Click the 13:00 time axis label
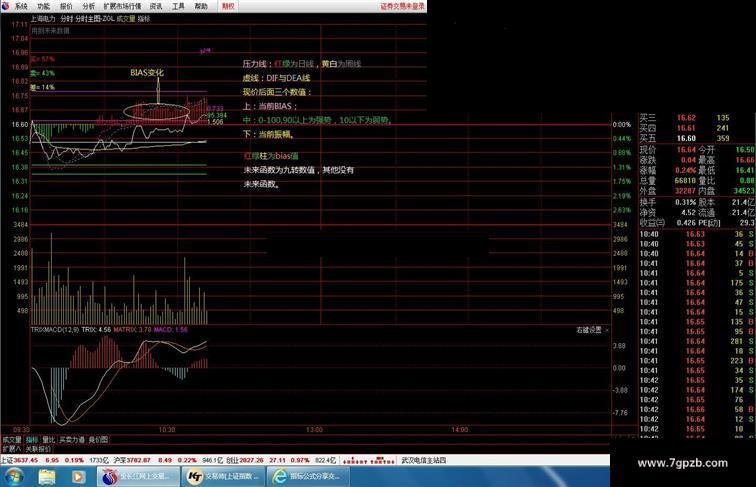The width and height of the screenshot is (756, 487). (314, 430)
